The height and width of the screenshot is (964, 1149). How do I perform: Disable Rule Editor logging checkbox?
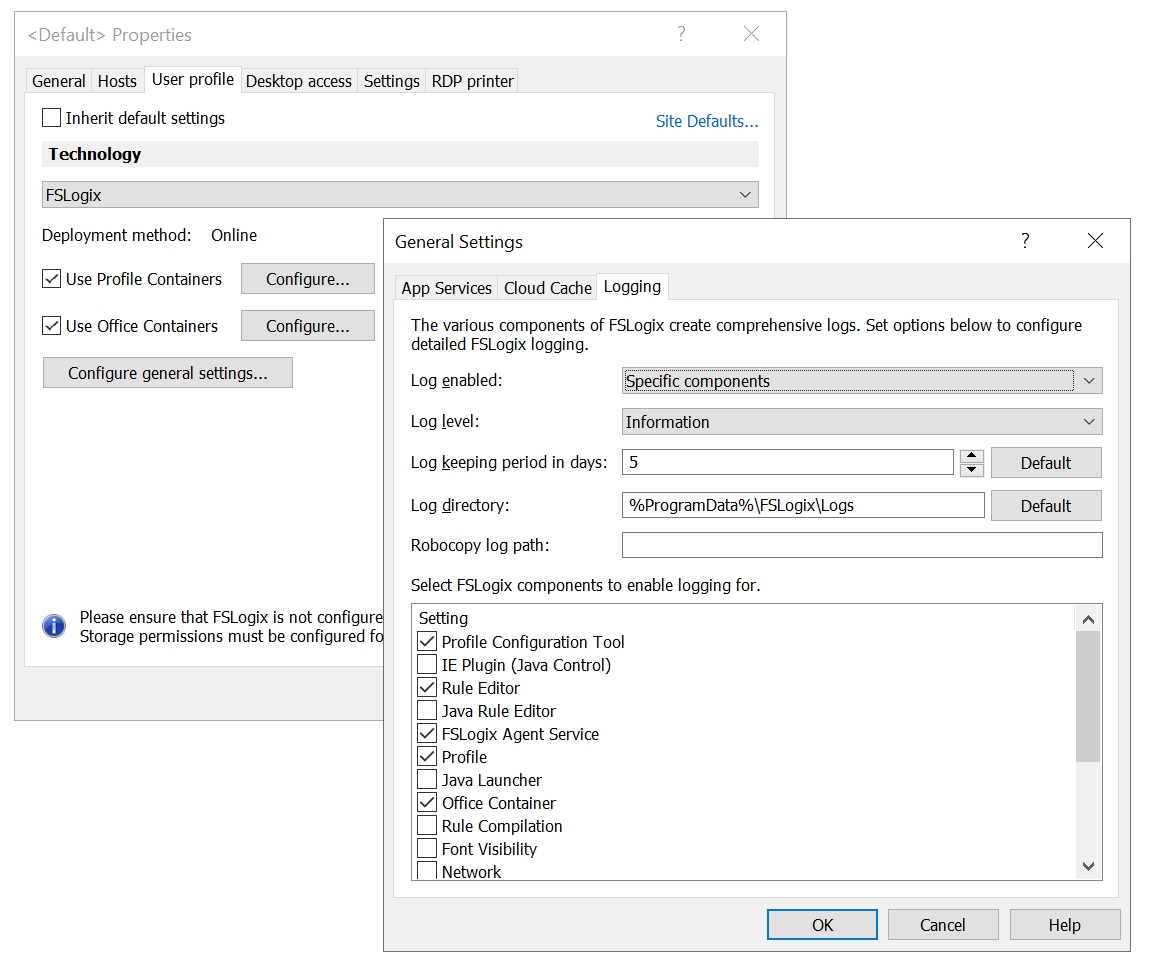(x=427, y=688)
